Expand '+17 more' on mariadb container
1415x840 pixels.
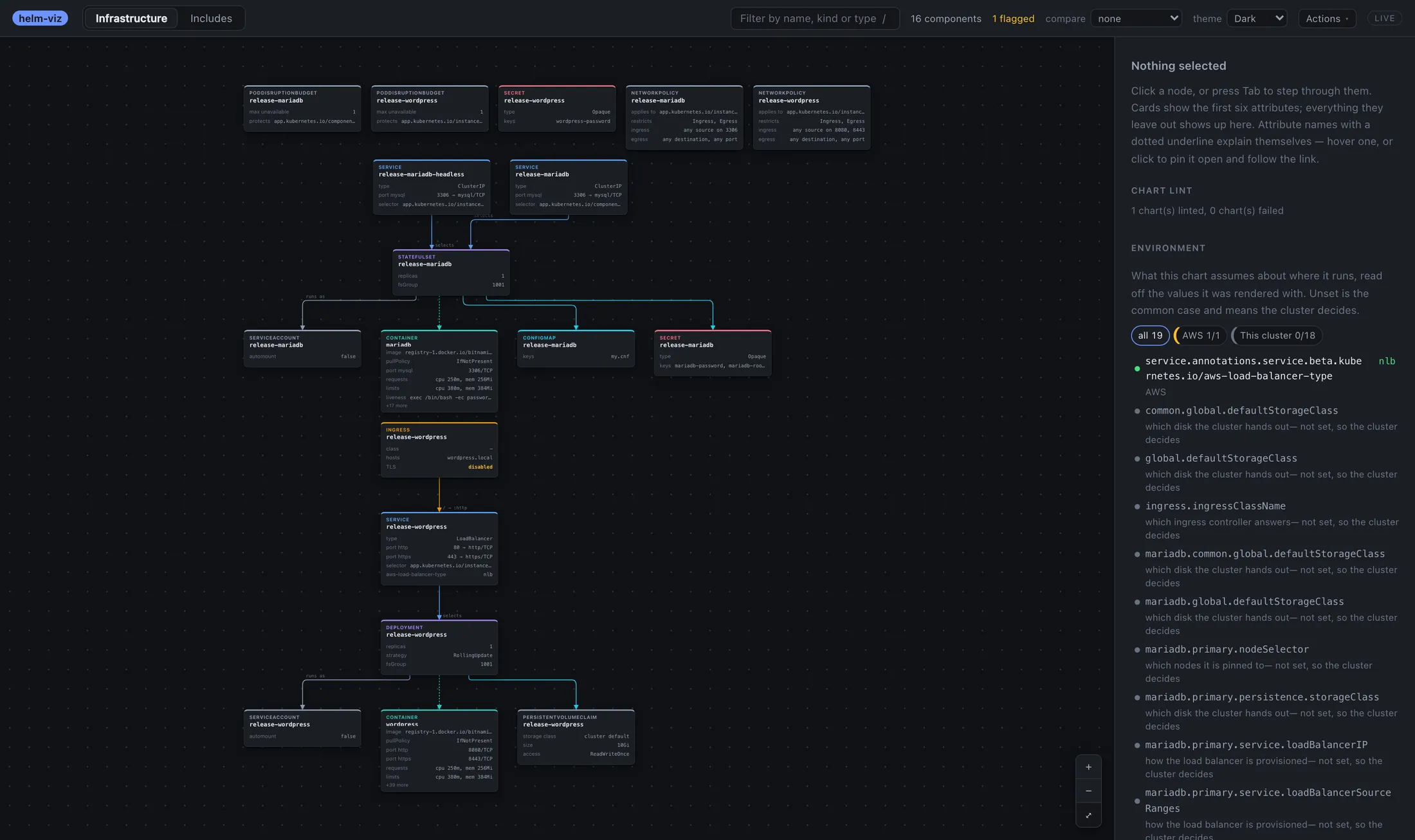pyautogui.click(x=396, y=406)
